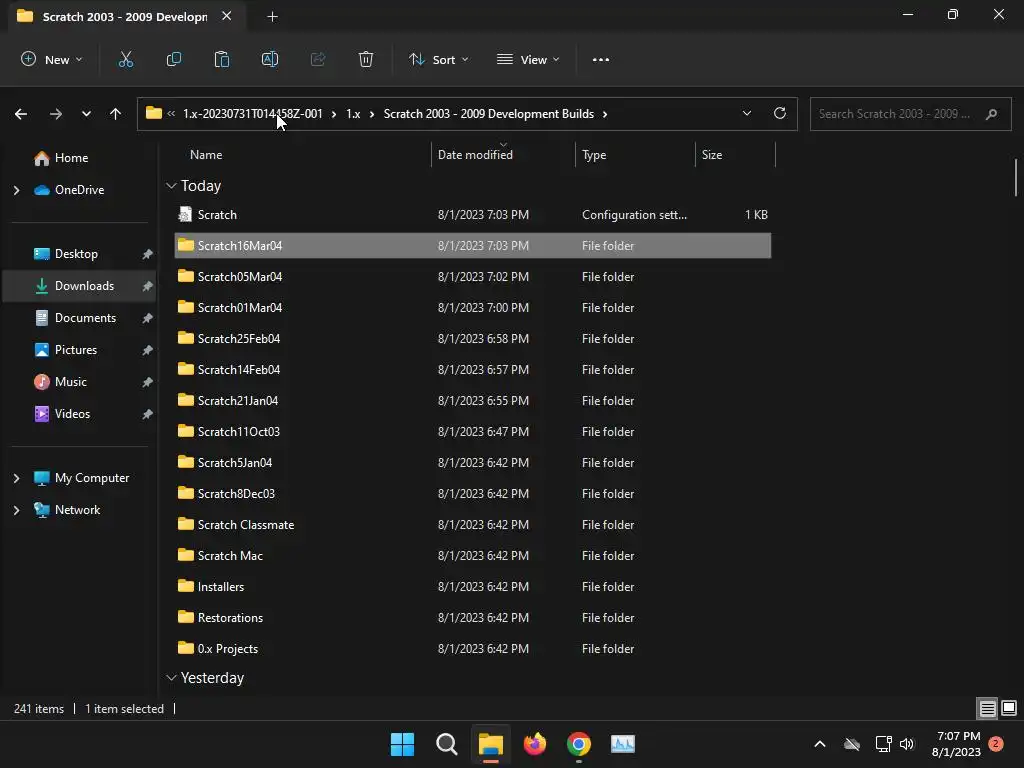This screenshot has width=1024, height=768.
Task: Open Firefox from the taskbar
Action: (535, 744)
